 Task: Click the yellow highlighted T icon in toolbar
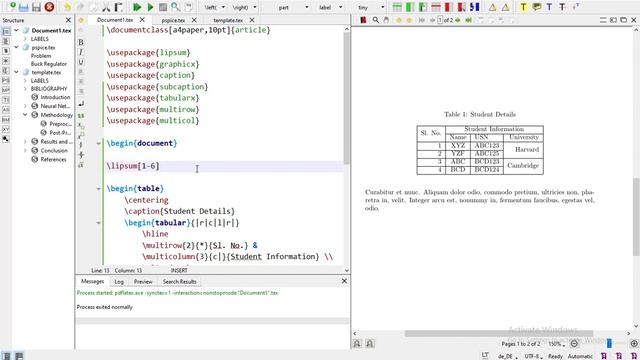[523, 7]
